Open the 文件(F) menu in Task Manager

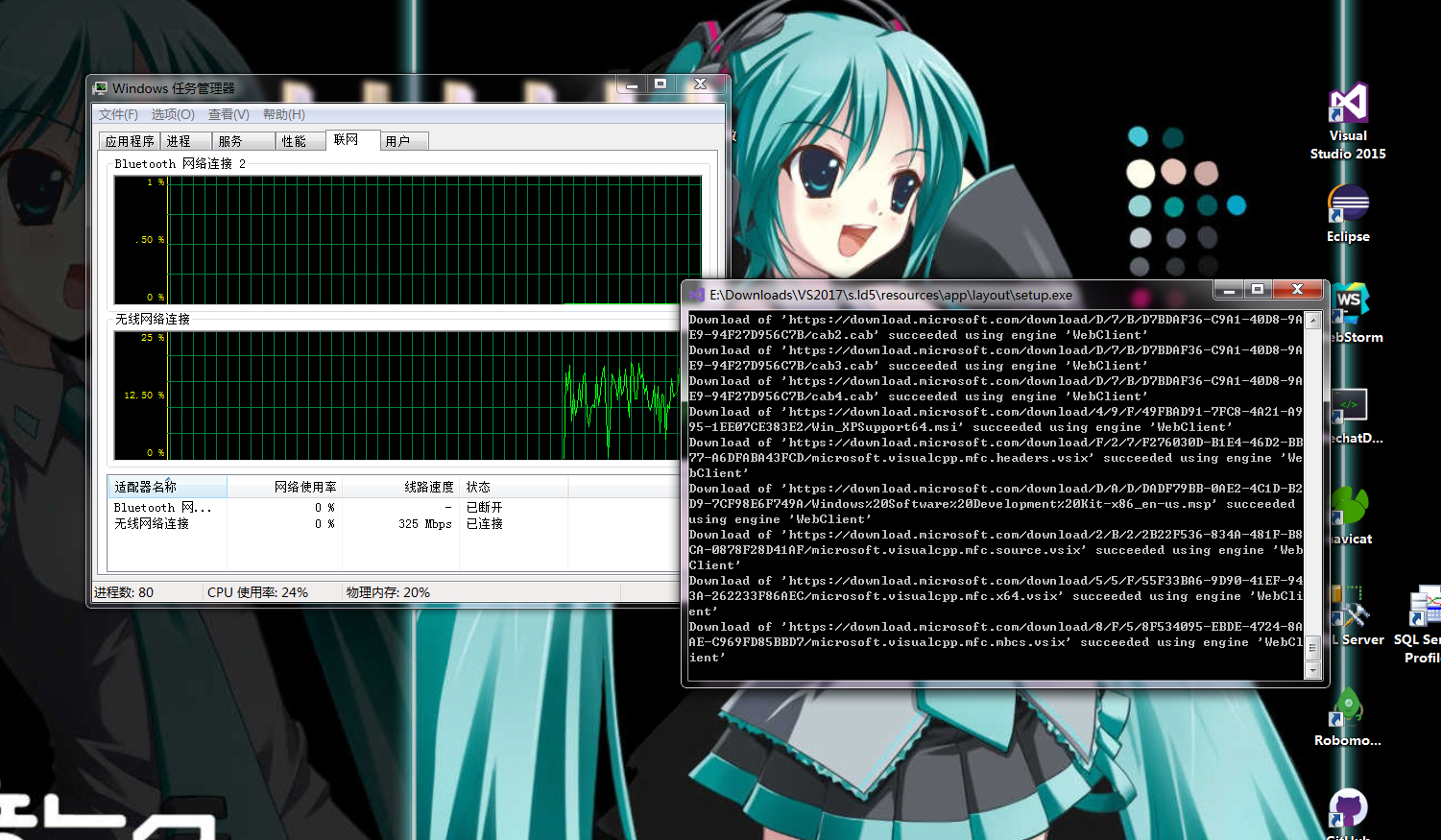coord(118,114)
